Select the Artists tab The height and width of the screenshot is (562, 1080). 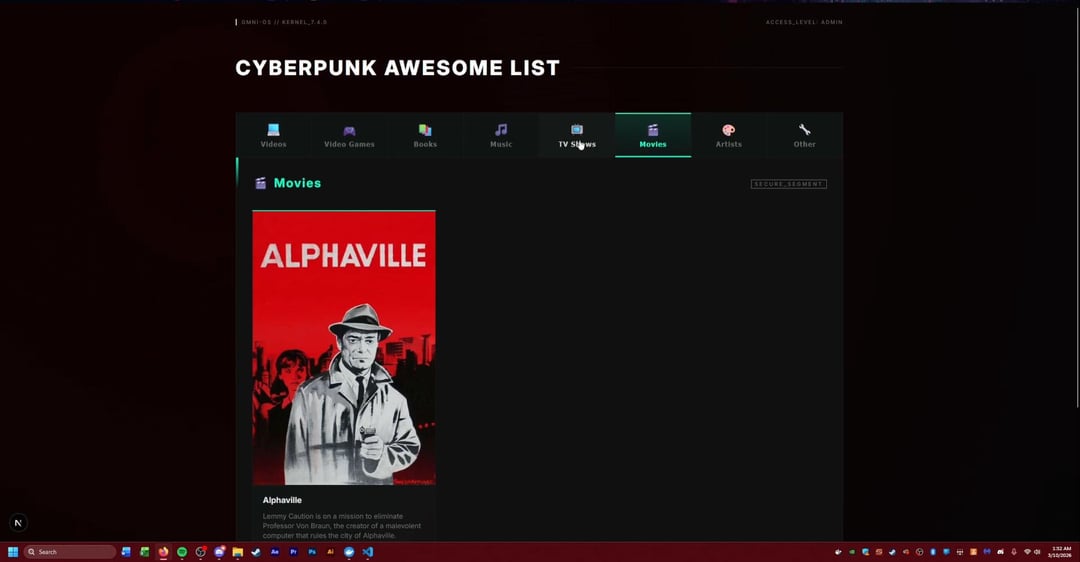[729, 136]
